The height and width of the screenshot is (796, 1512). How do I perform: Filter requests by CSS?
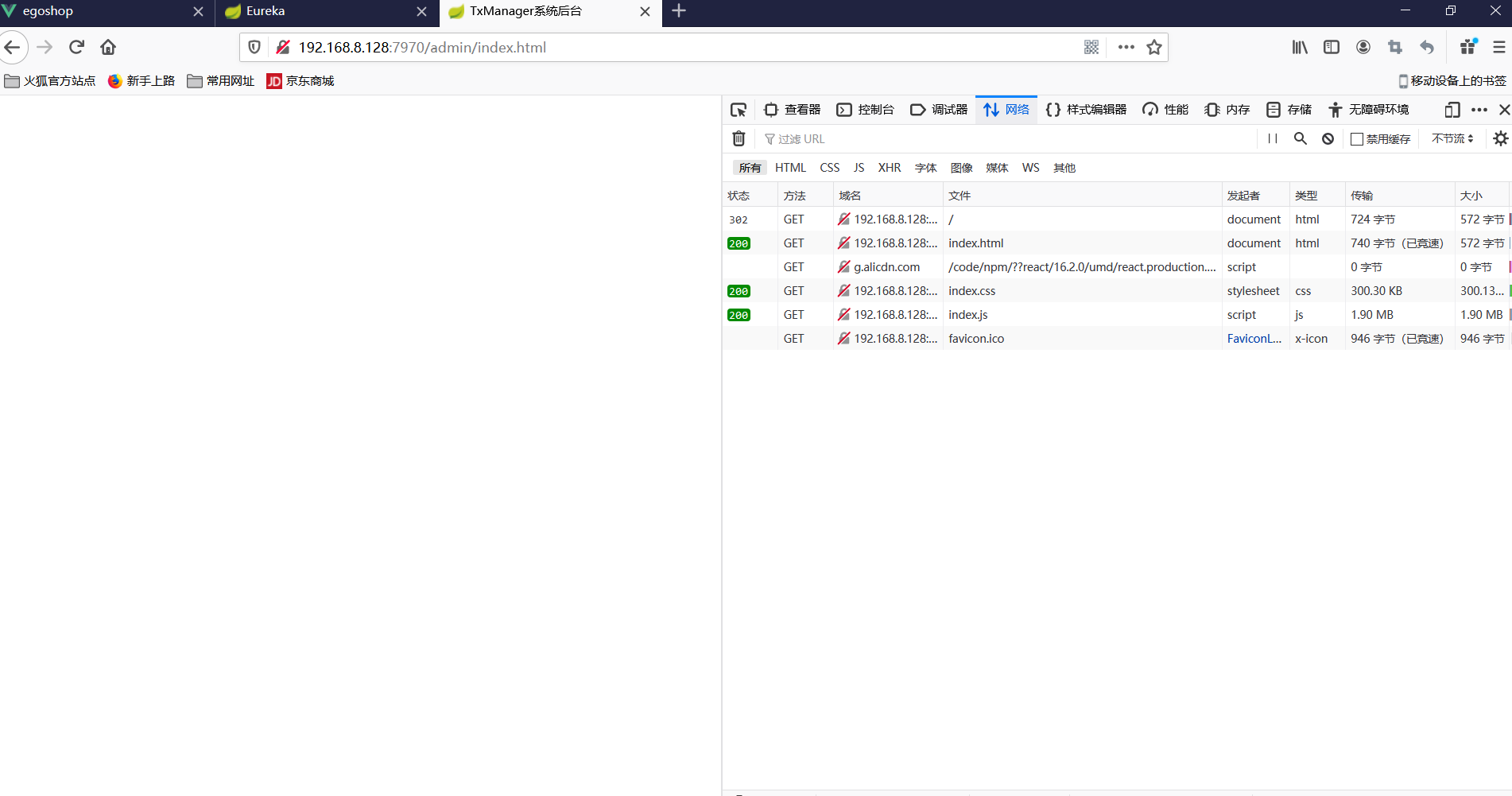coord(830,168)
